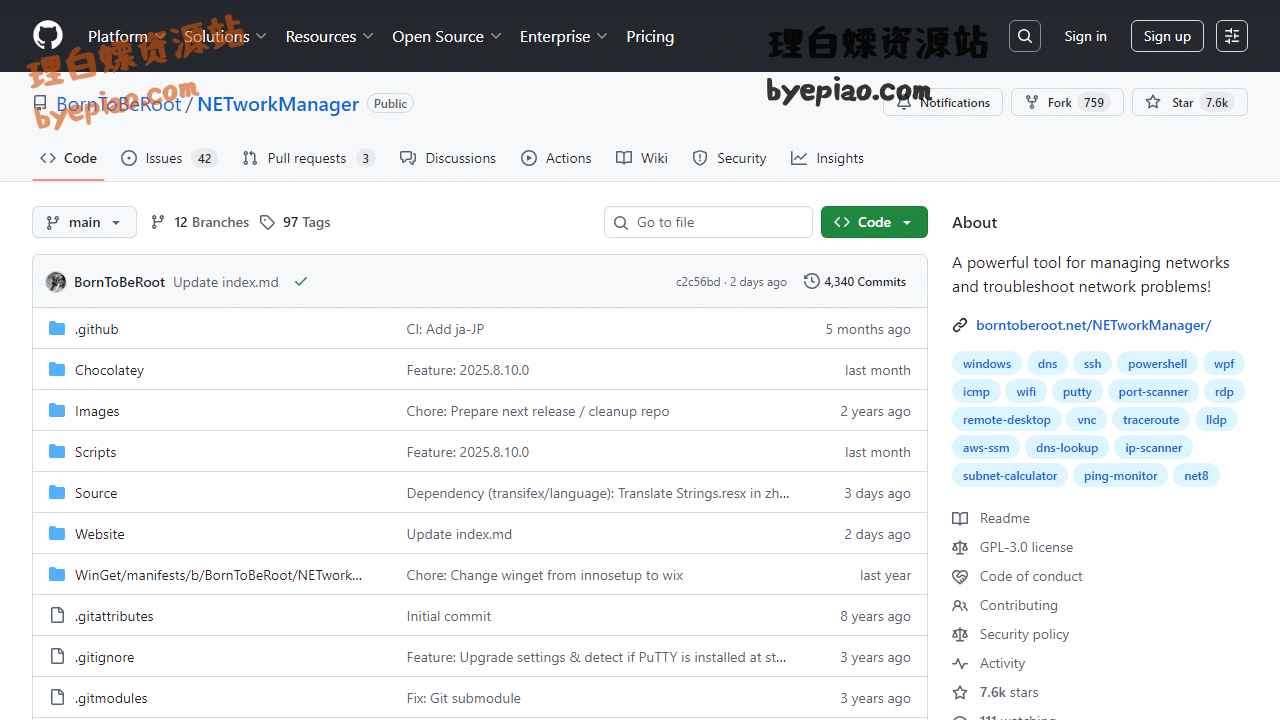Screen dimensions: 1280x720
Task: Expand the Open Source menu
Action: (x=446, y=36)
